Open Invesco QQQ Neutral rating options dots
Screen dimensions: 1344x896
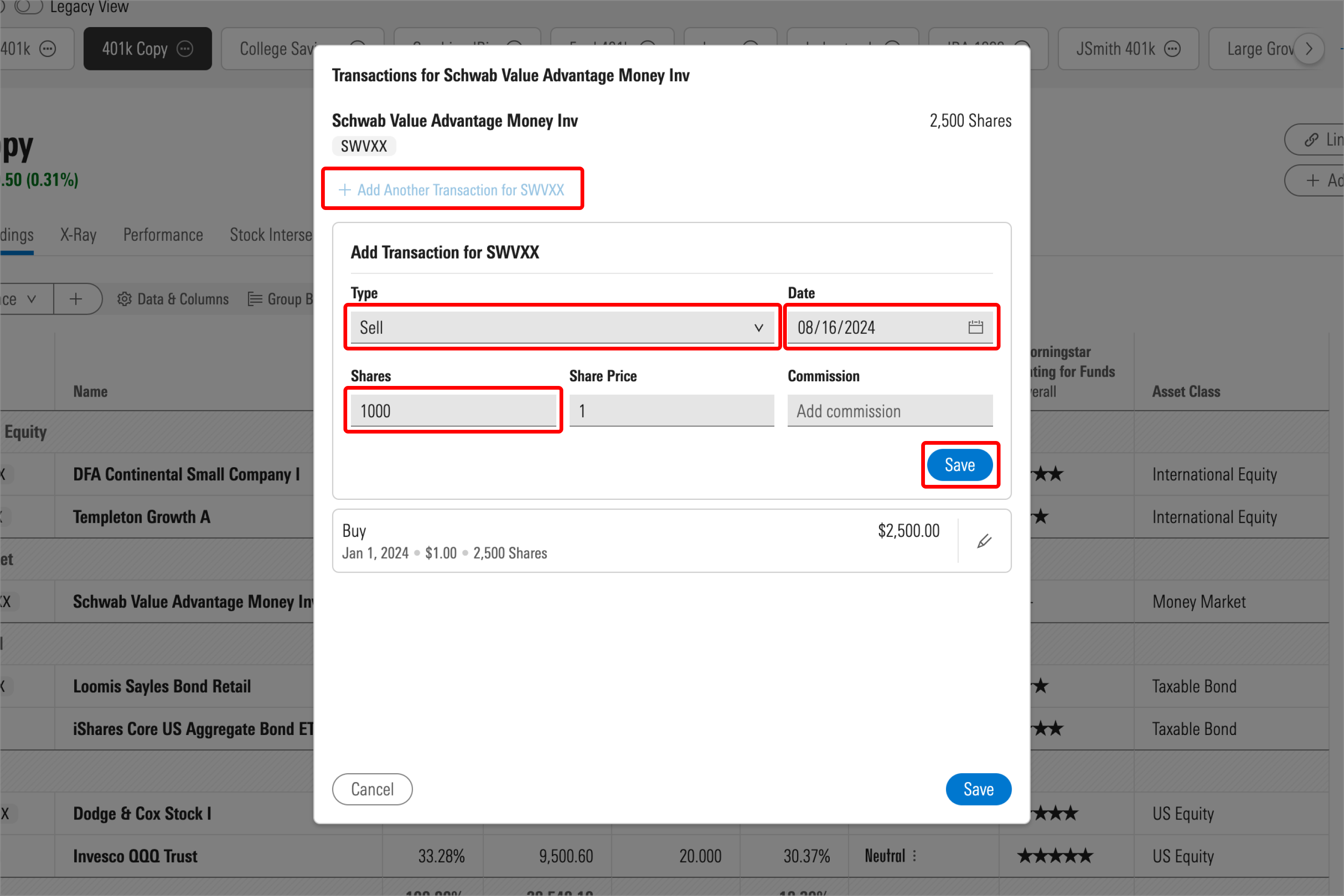[x=914, y=855]
